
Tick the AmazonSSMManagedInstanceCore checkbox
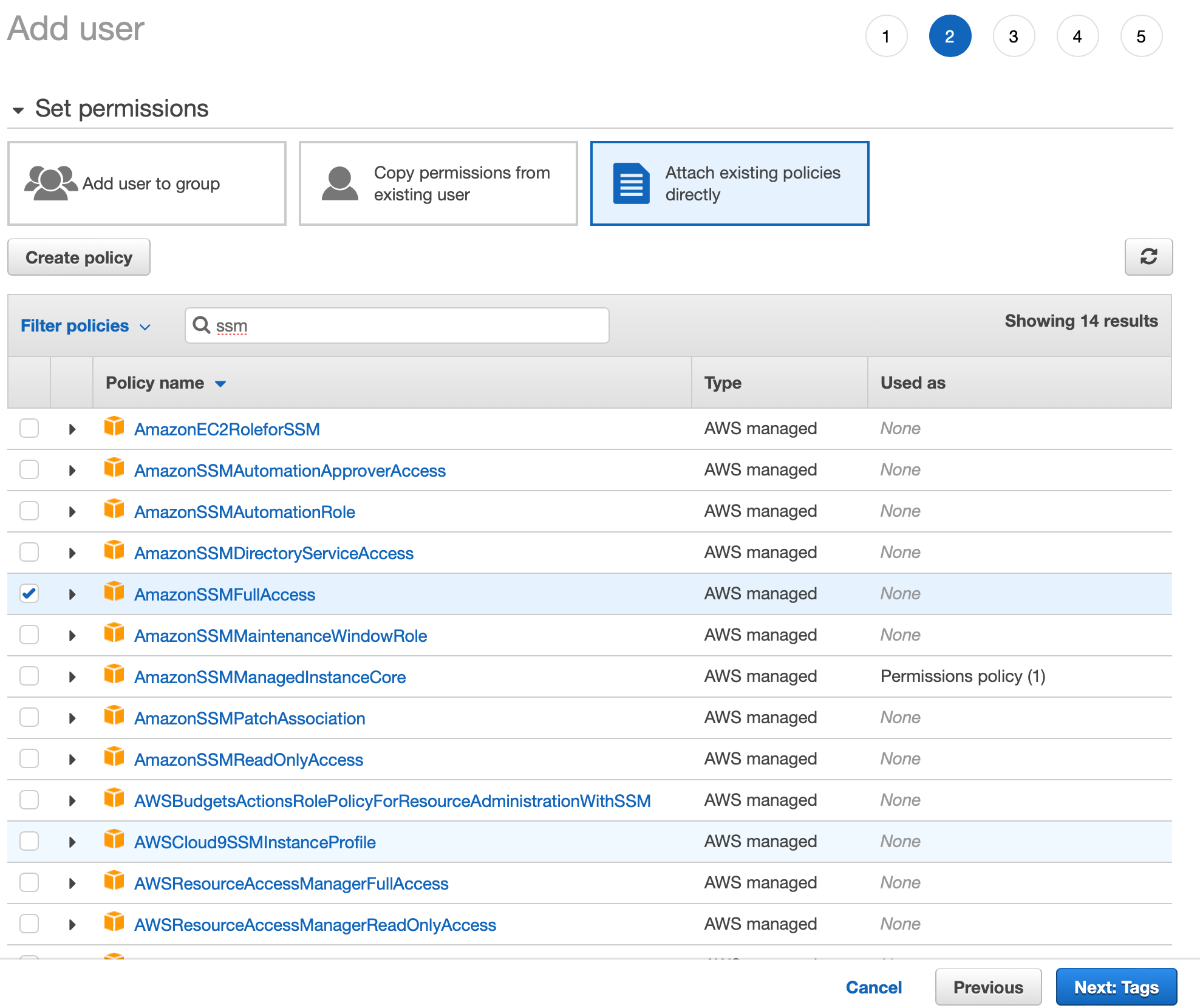click(29, 676)
